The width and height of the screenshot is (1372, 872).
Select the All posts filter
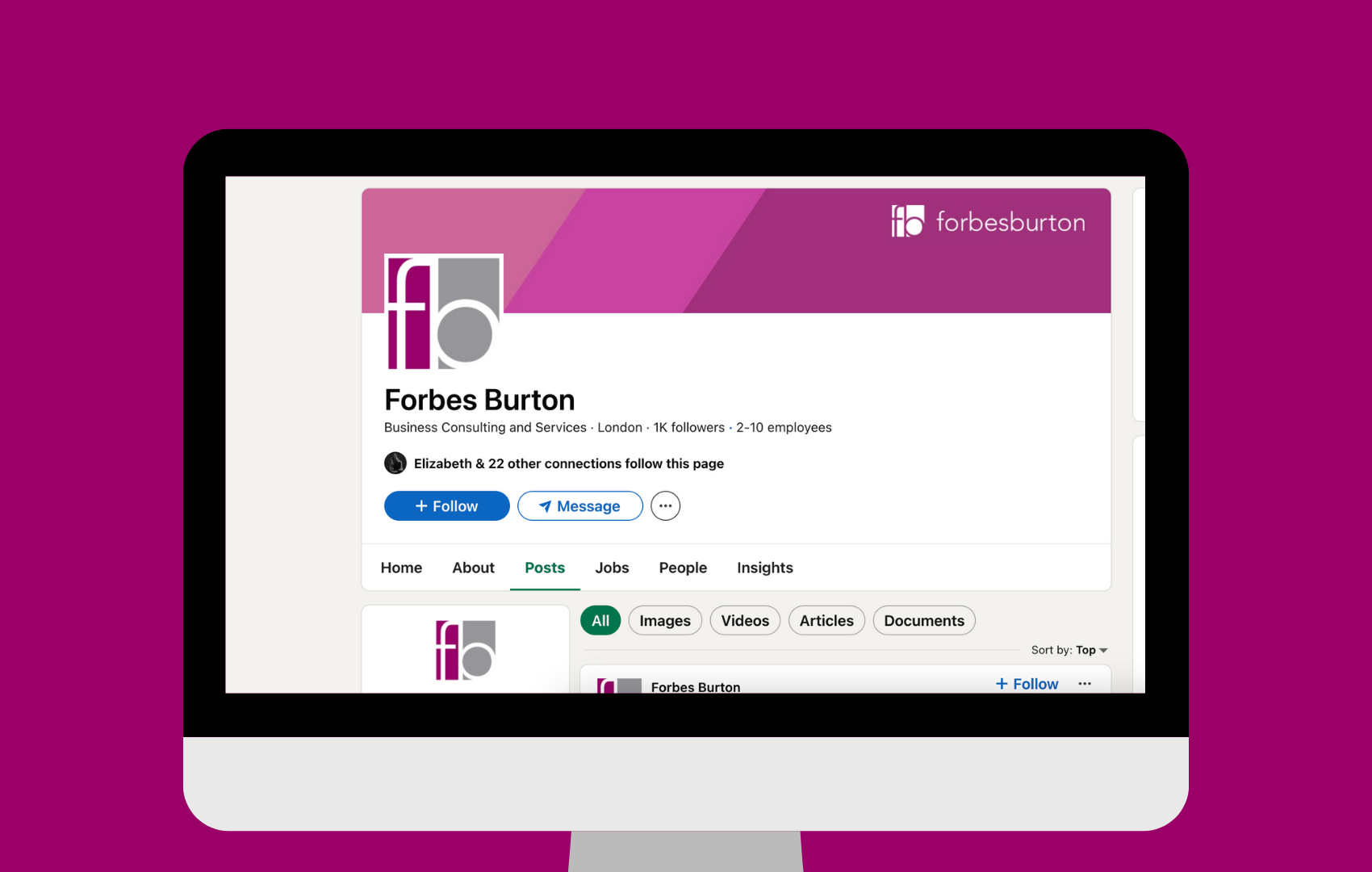click(600, 620)
